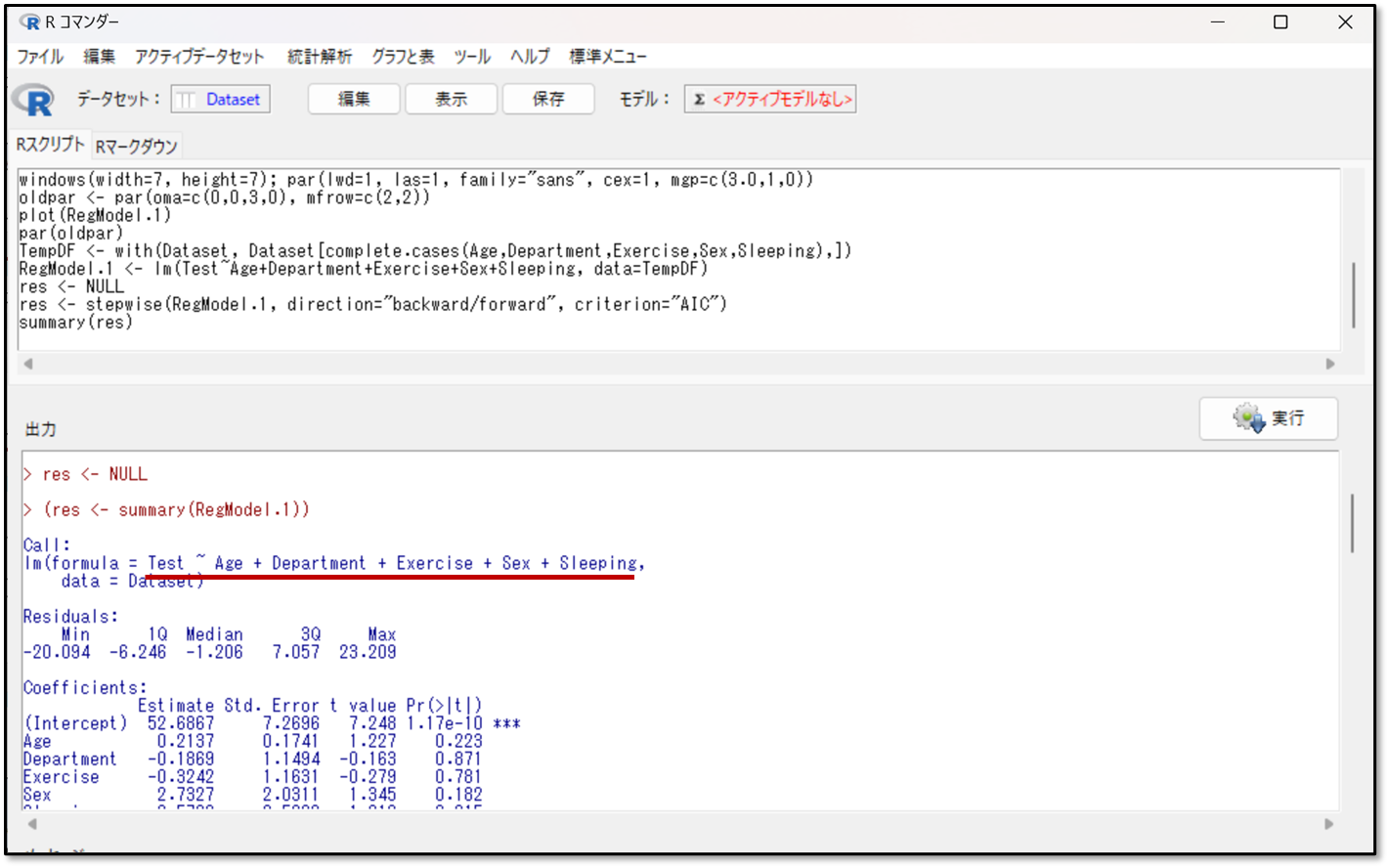The image size is (1389, 868).
Task: Open the active model selector
Action: [770, 100]
